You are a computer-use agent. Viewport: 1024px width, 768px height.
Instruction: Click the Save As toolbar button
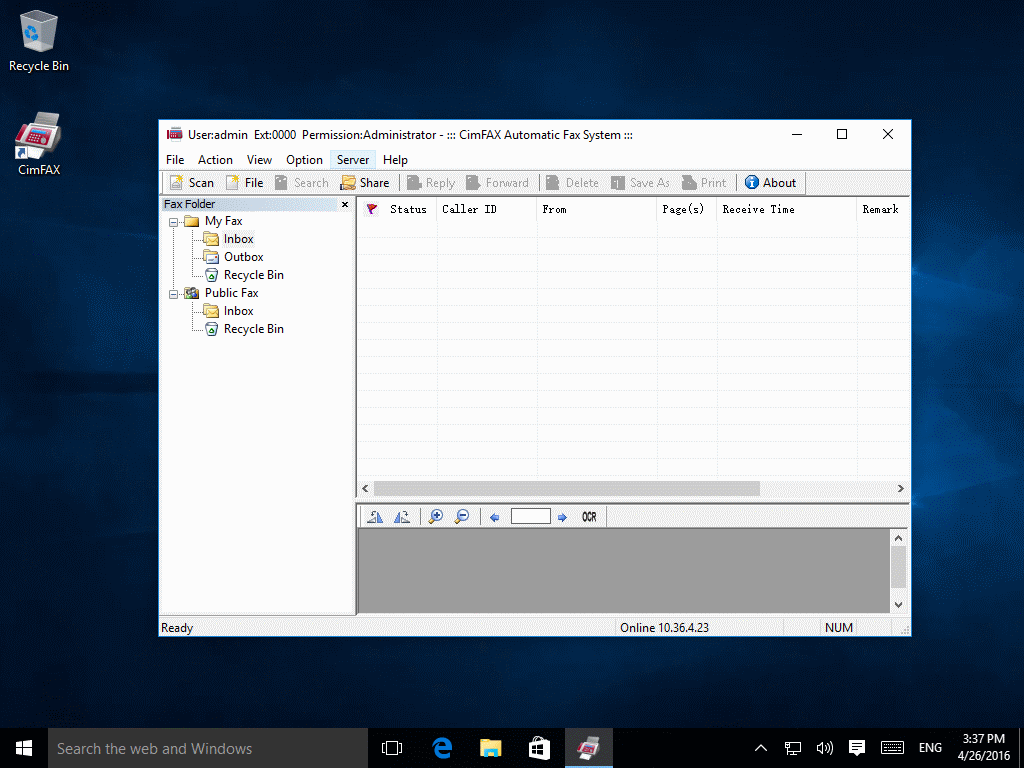coord(640,183)
